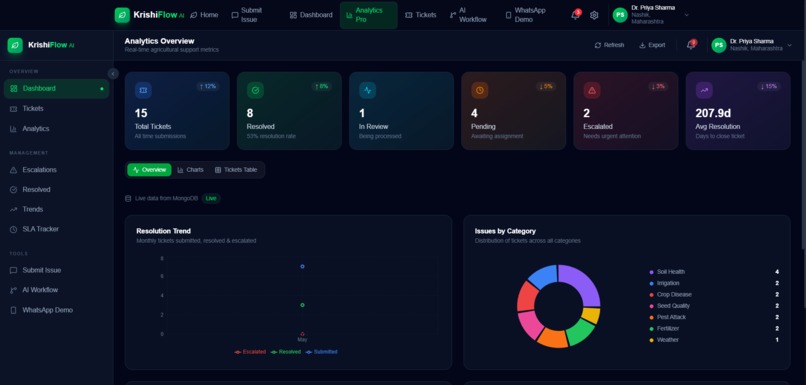
Task: Expand user menu chevron in Analytics Overview header
Action: point(790,45)
